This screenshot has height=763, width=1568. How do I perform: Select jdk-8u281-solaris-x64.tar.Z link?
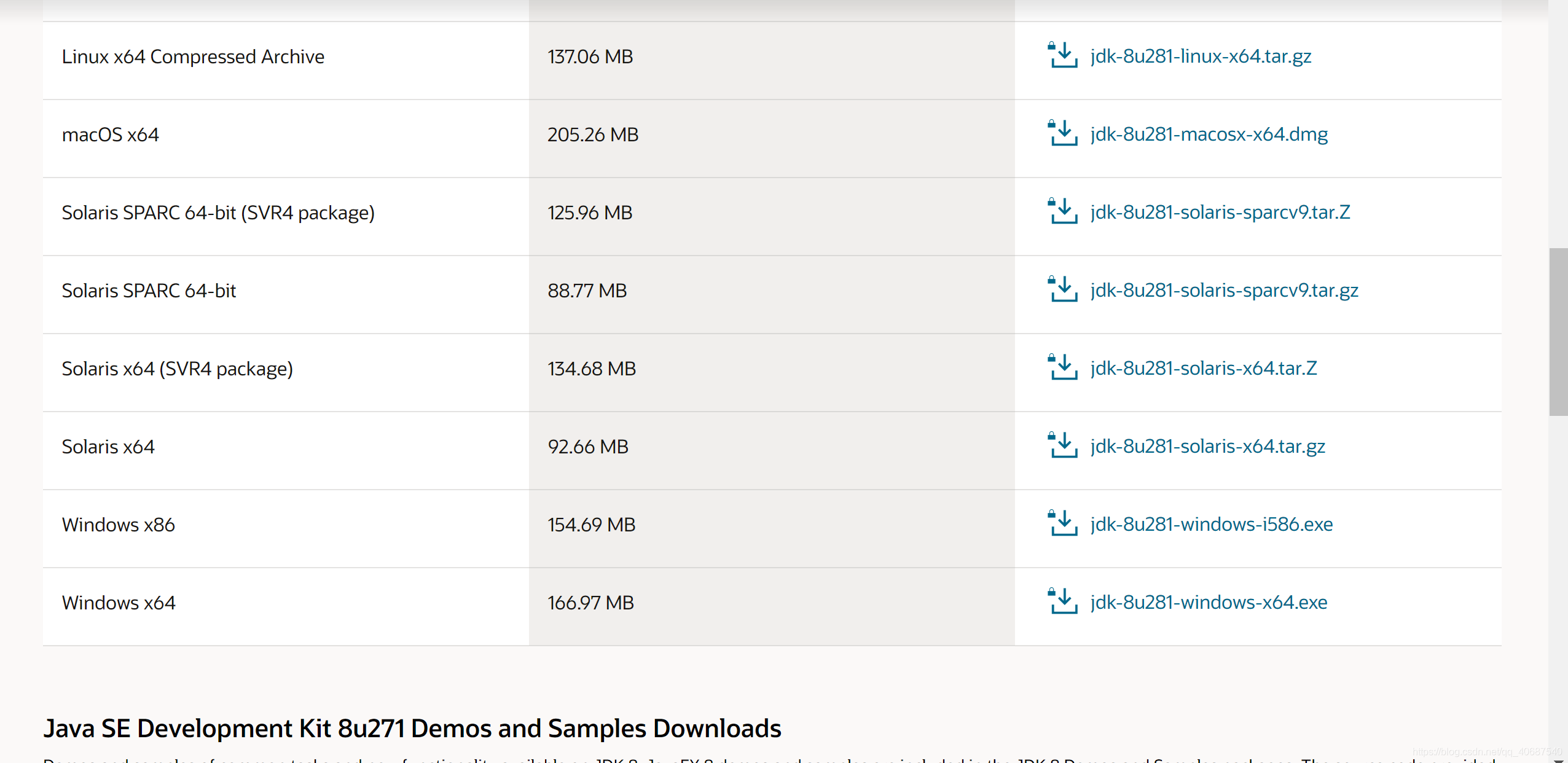point(1203,368)
